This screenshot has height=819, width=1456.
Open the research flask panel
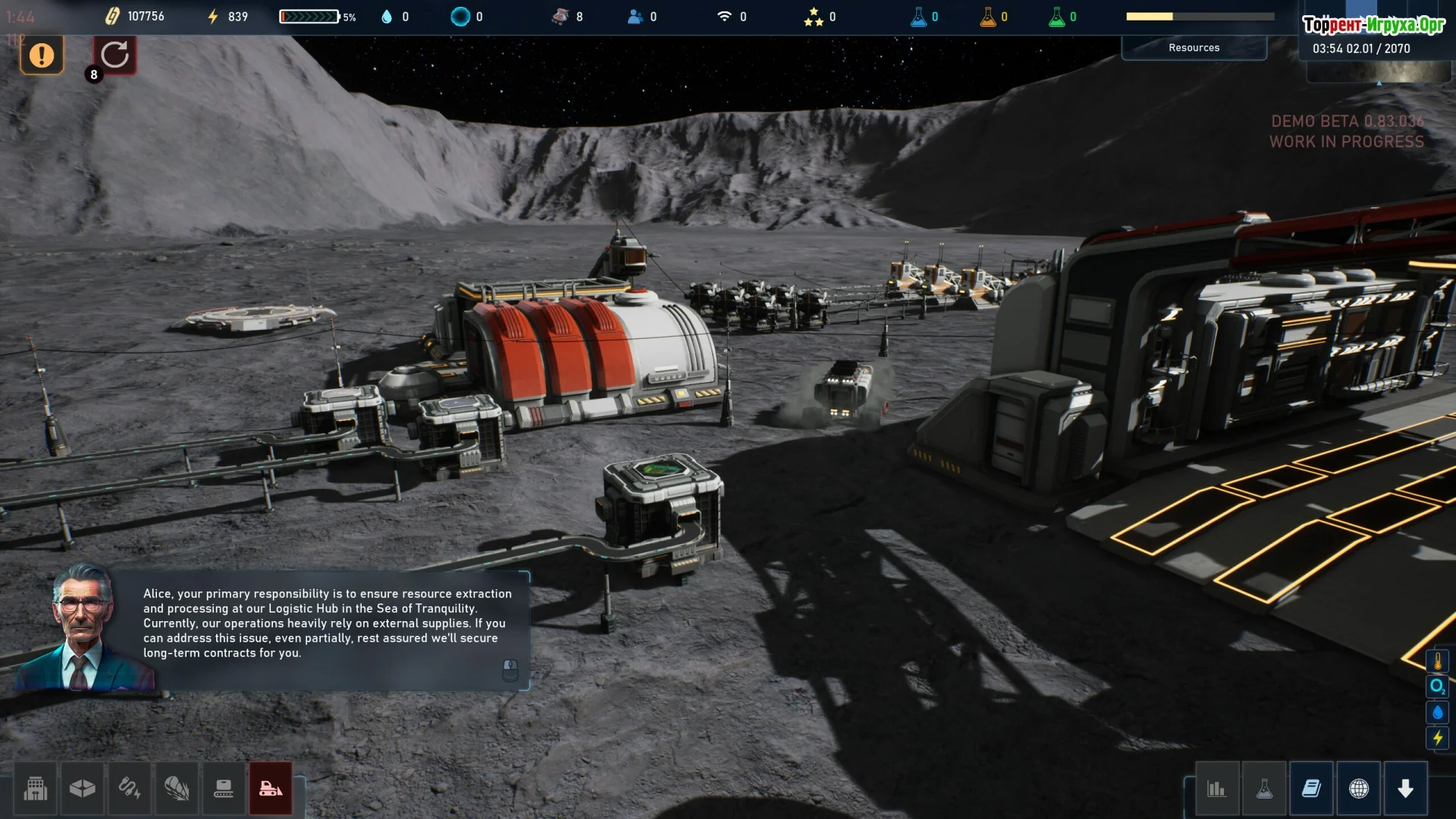(1264, 789)
